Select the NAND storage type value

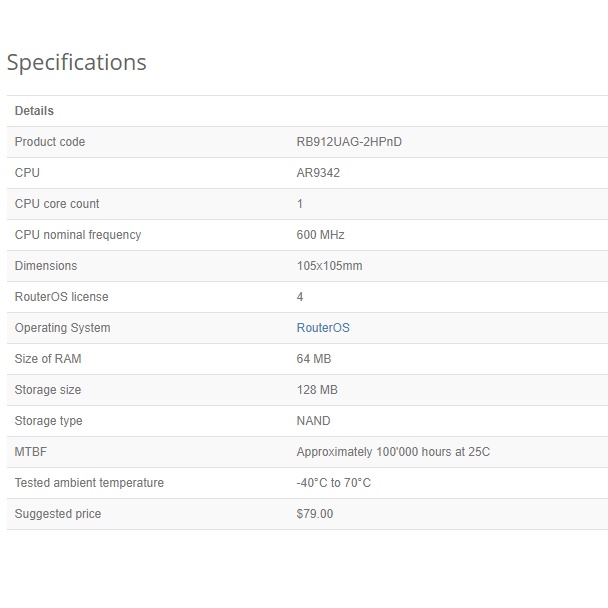pos(313,421)
